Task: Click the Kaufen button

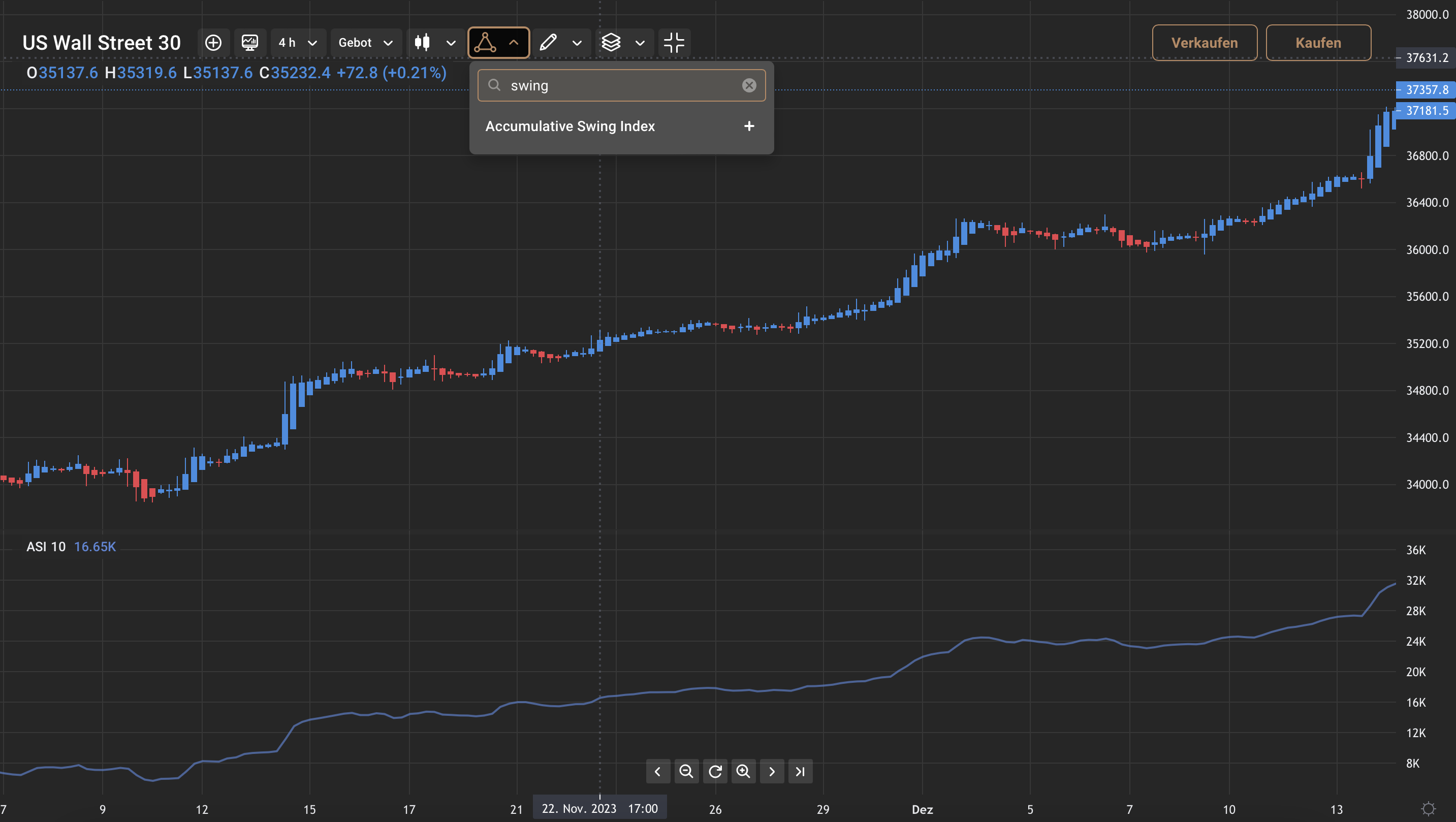Action: [x=1318, y=43]
